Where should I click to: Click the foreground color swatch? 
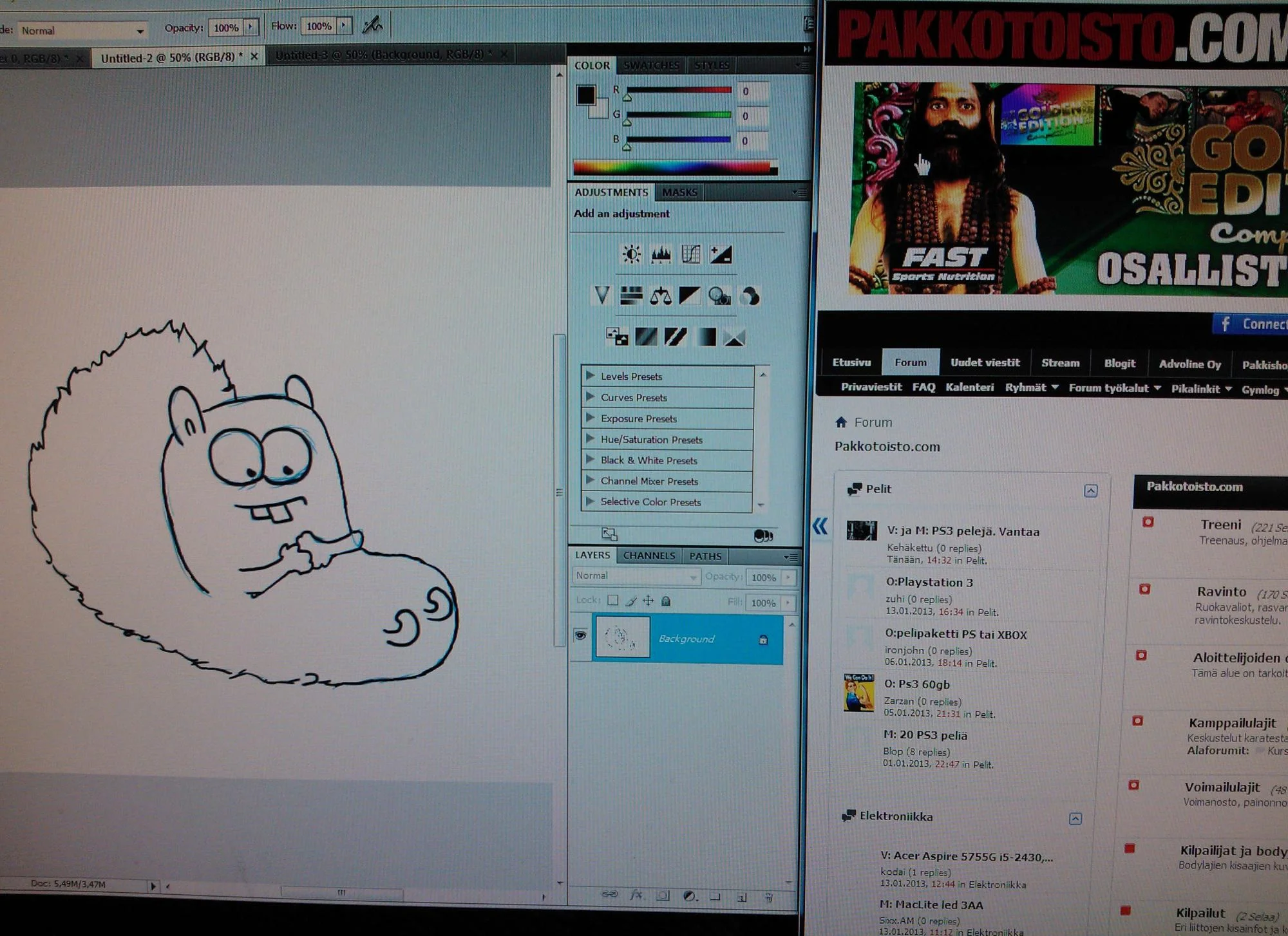[x=585, y=95]
